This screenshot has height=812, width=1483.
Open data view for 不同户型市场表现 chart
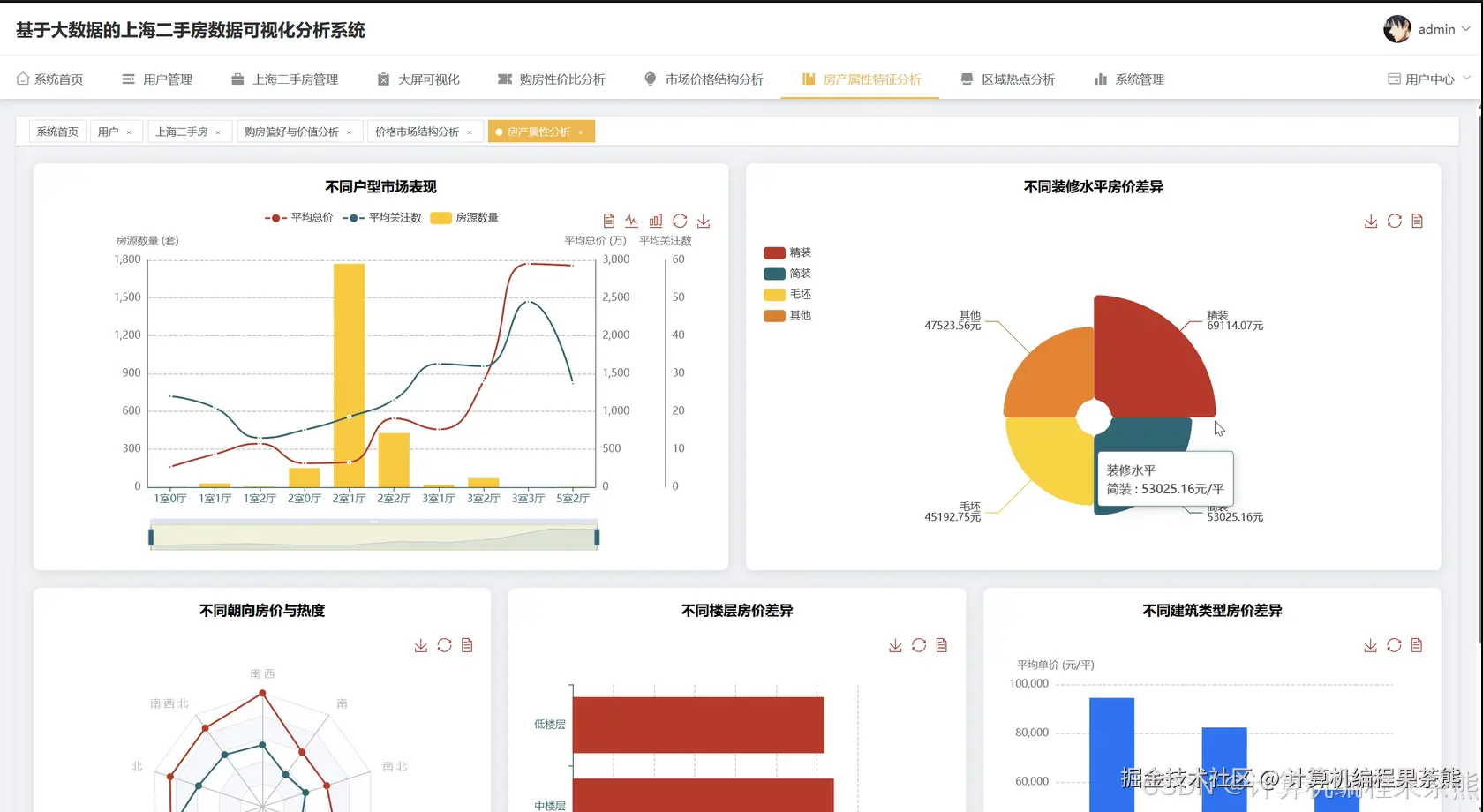click(x=608, y=221)
